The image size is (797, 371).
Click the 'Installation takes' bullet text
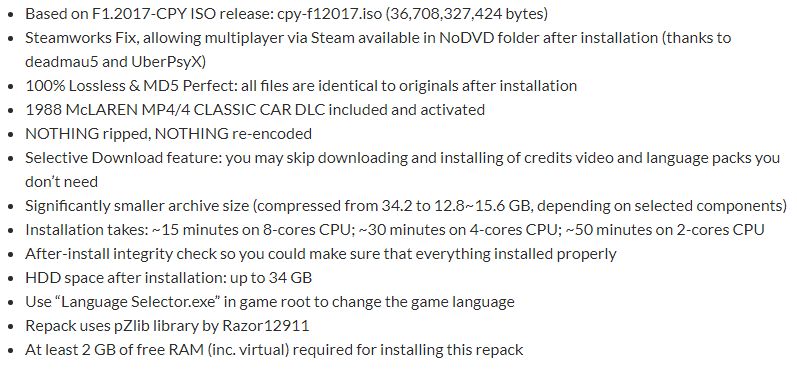coord(86,229)
